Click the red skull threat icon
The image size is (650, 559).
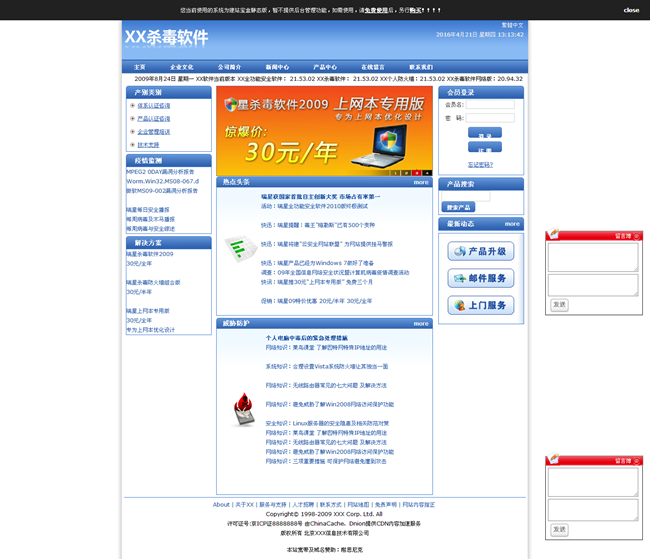[x=244, y=409]
